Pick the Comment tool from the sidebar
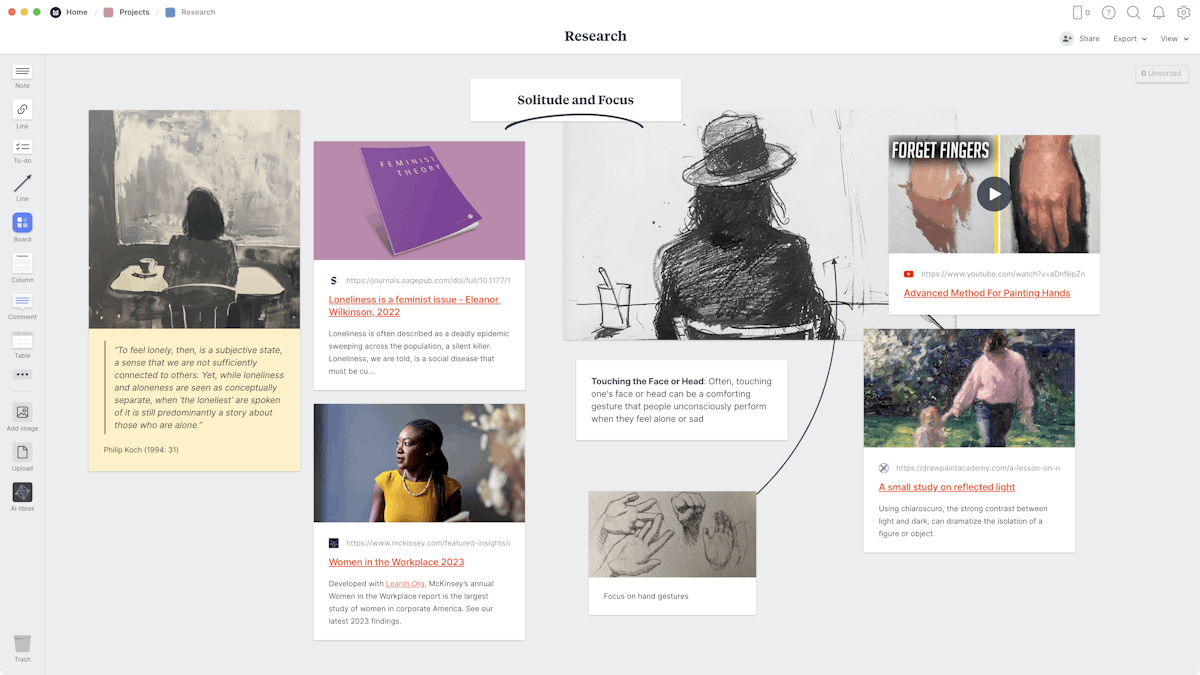The height and width of the screenshot is (675, 1200). 21,300
